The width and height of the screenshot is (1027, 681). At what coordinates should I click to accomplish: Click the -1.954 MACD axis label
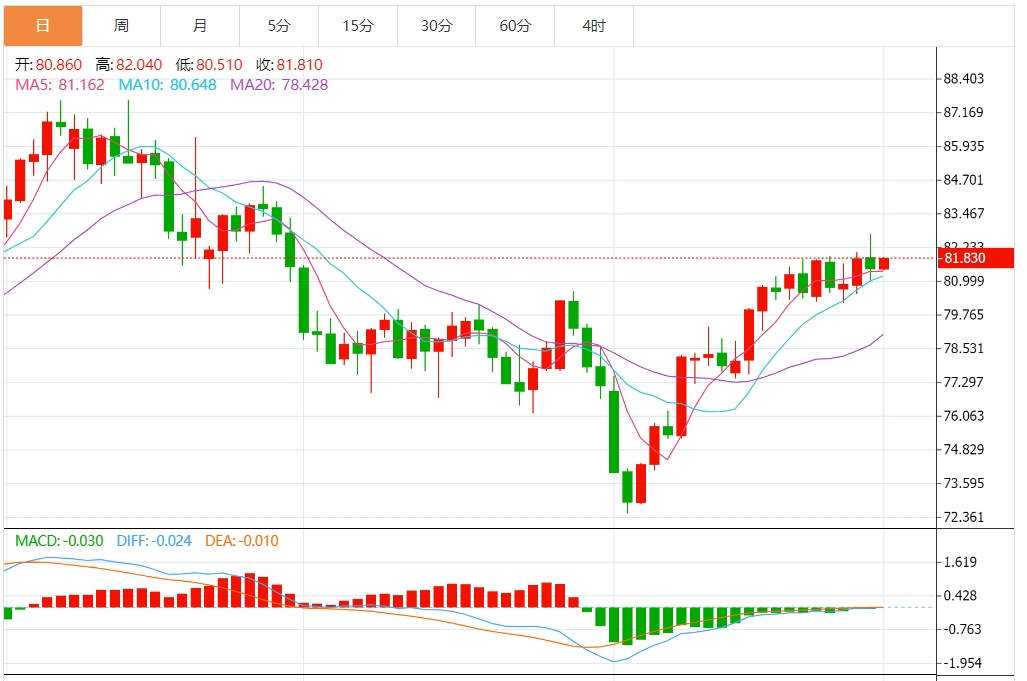tap(962, 663)
